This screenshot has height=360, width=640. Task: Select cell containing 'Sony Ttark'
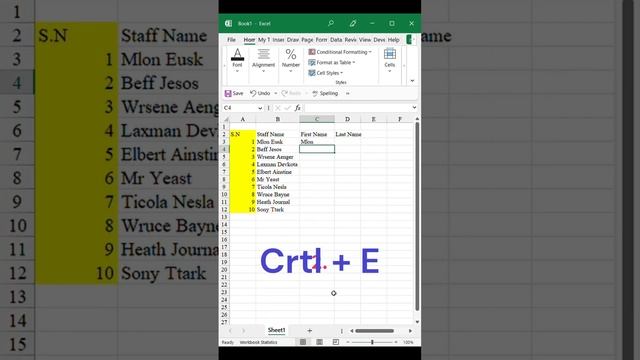point(277,209)
